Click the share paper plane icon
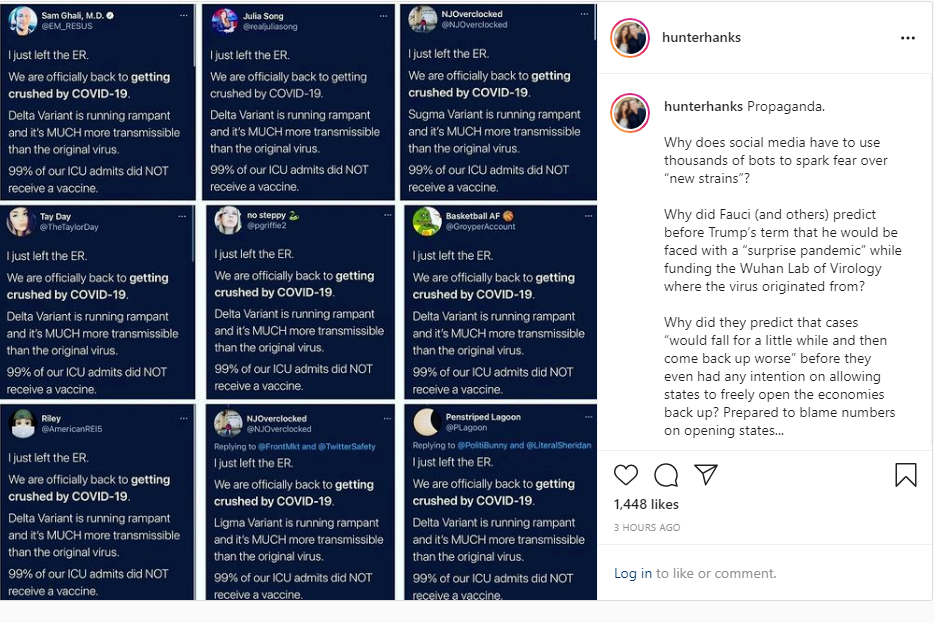The image size is (934, 623). 706,475
